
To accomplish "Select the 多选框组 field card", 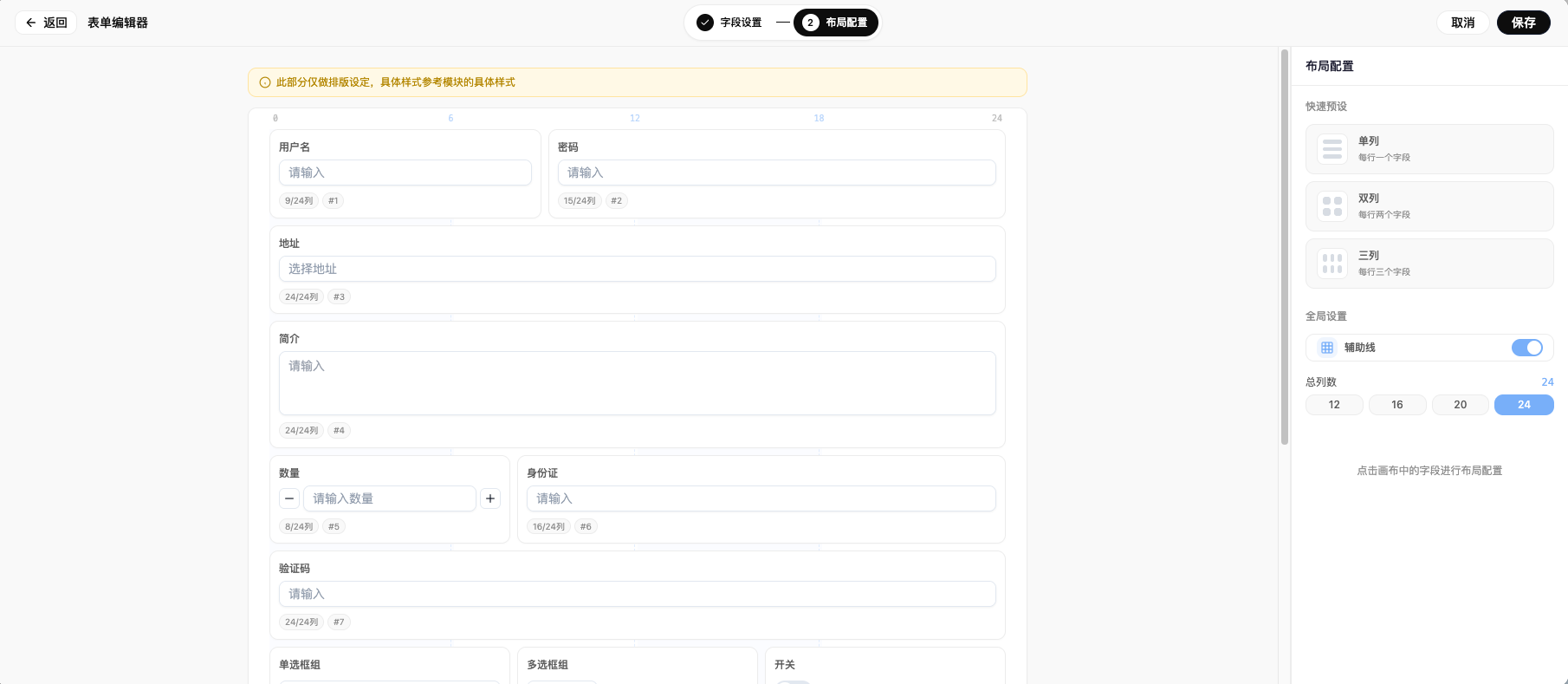I will (638, 665).
